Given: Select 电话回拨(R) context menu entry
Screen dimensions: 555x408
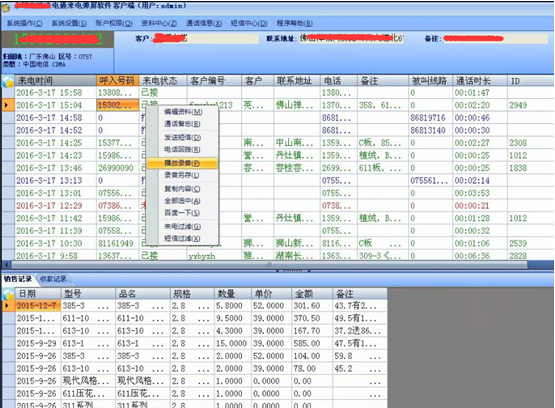Looking at the screenshot, I should click(182, 149).
